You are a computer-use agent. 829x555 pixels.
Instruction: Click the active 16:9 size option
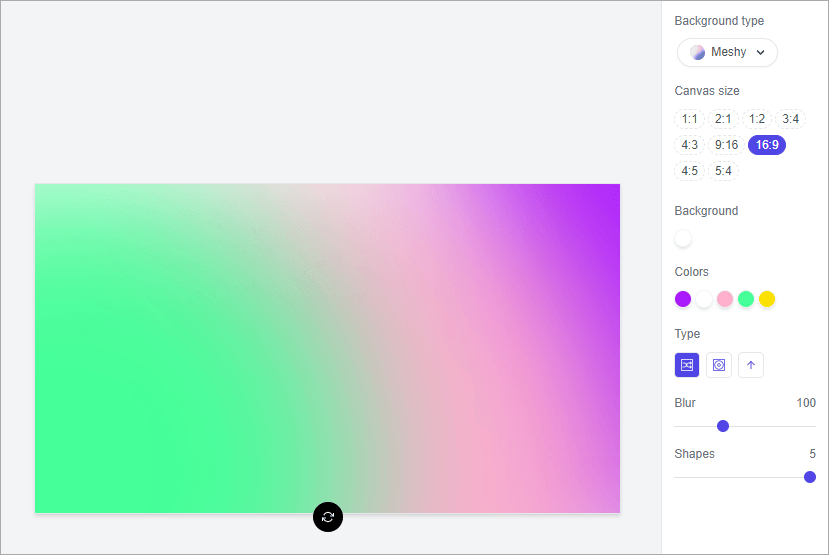[768, 145]
